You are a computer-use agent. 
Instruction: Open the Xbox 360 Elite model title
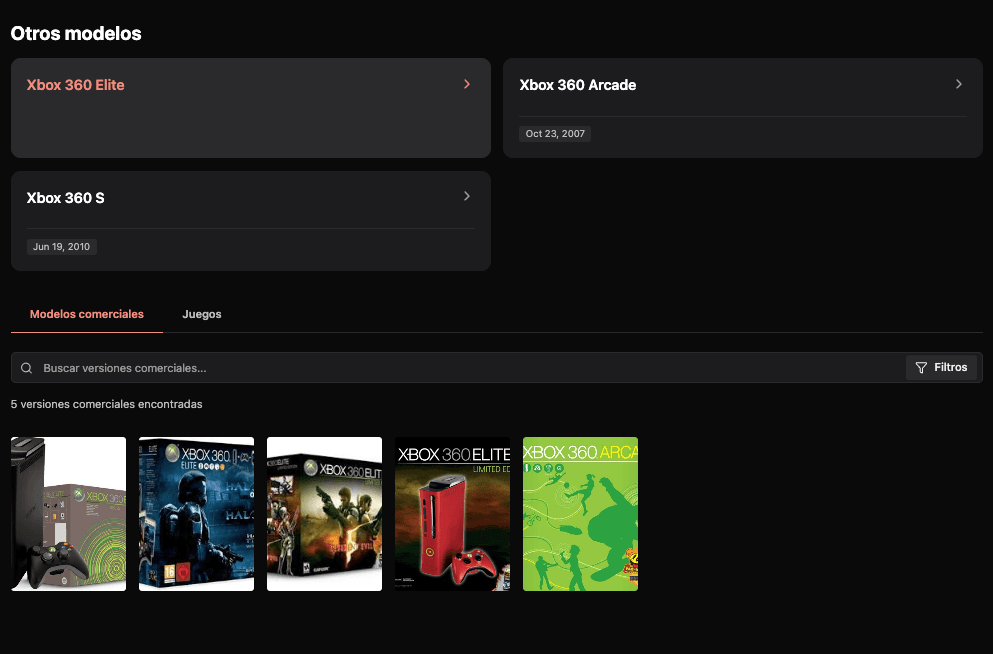click(x=76, y=85)
